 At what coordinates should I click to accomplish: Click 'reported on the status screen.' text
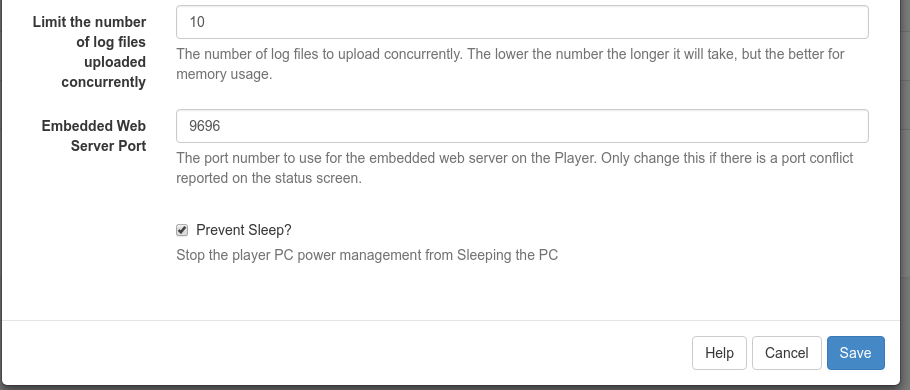coord(269,178)
